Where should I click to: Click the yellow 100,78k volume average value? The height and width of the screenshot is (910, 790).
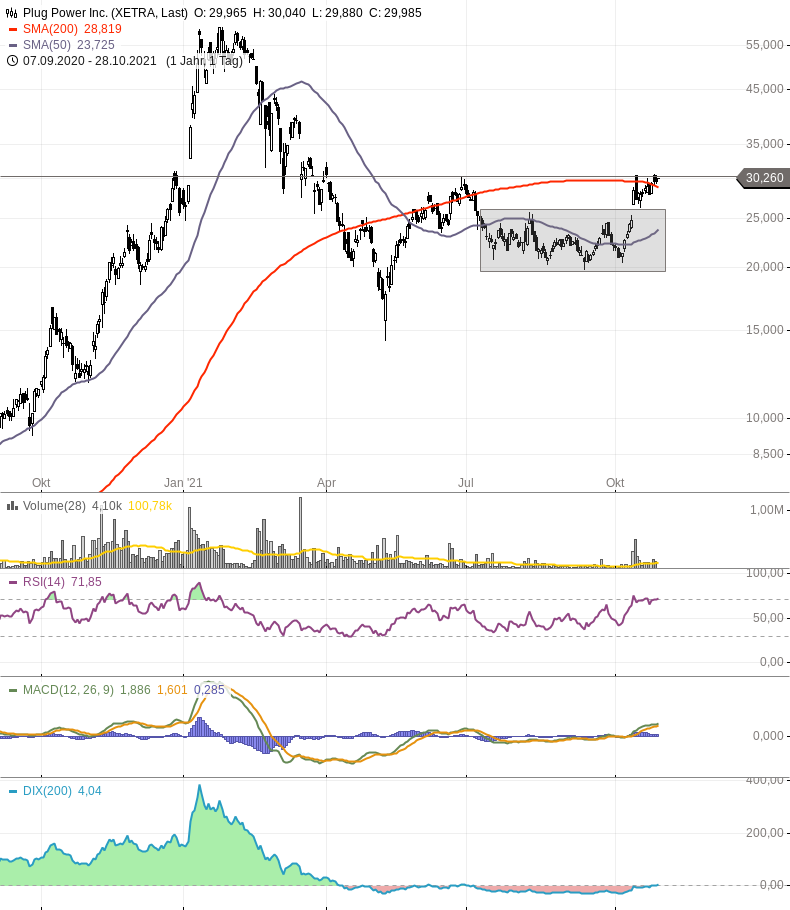tap(150, 506)
